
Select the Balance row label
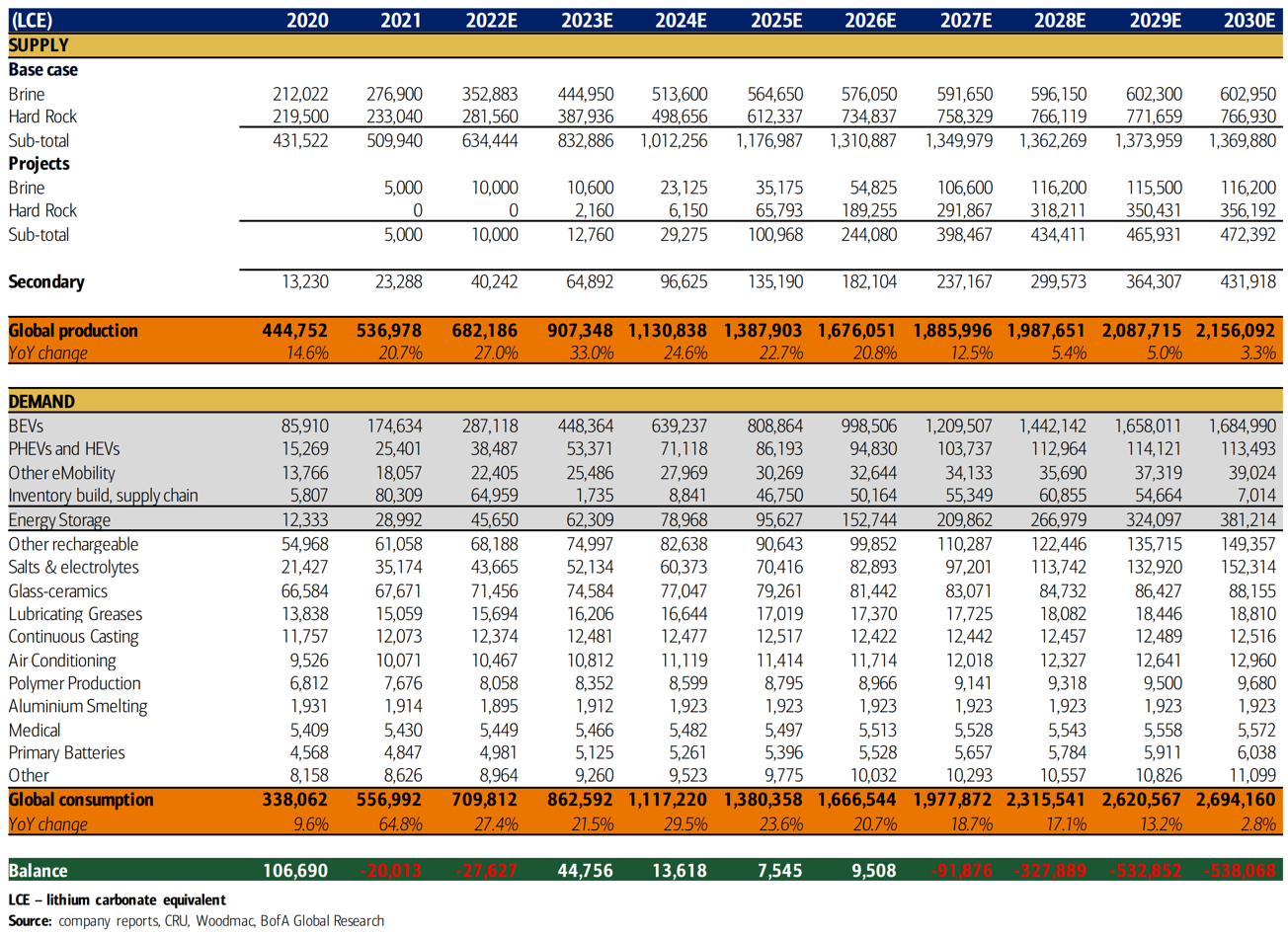39,871
